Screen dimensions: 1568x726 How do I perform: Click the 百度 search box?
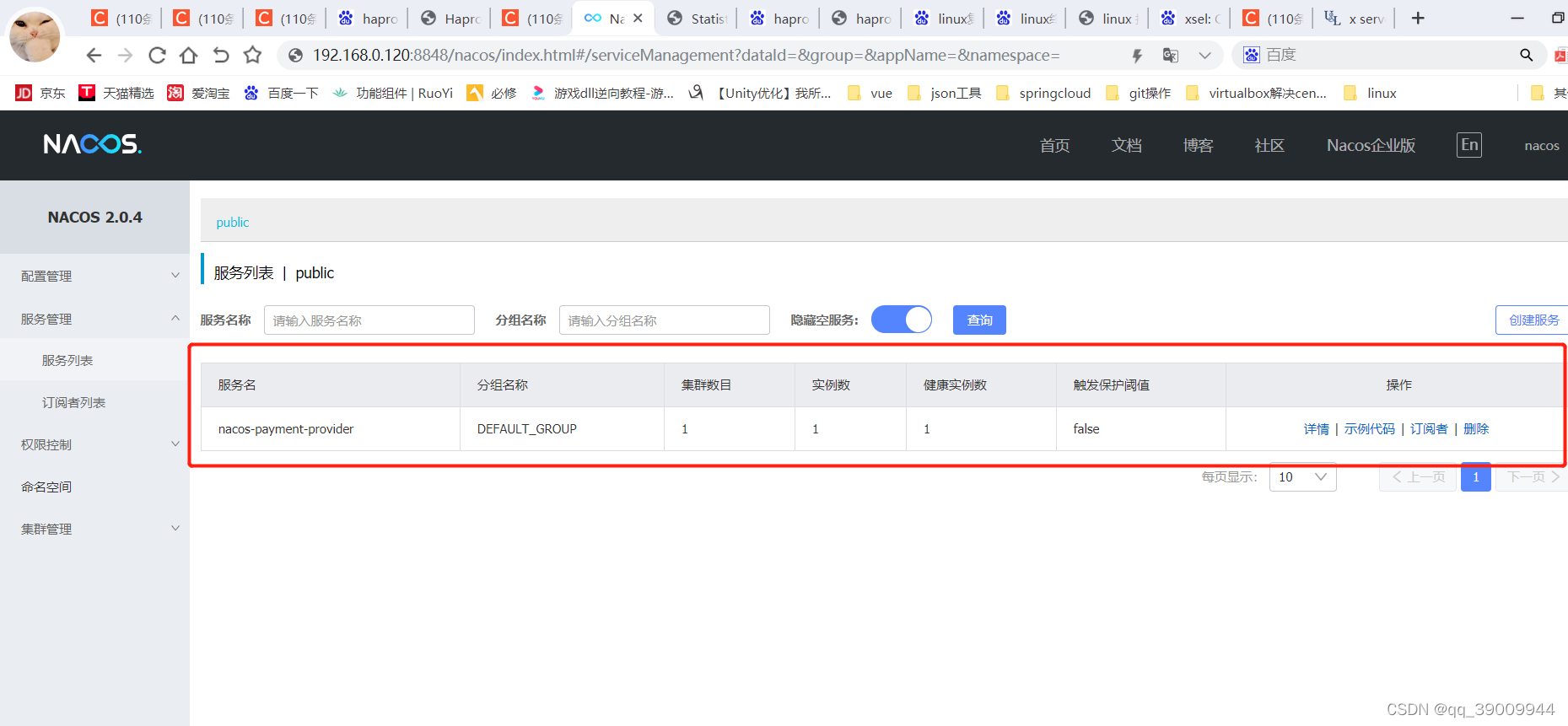pyautogui.click(x=1387, y=55)
